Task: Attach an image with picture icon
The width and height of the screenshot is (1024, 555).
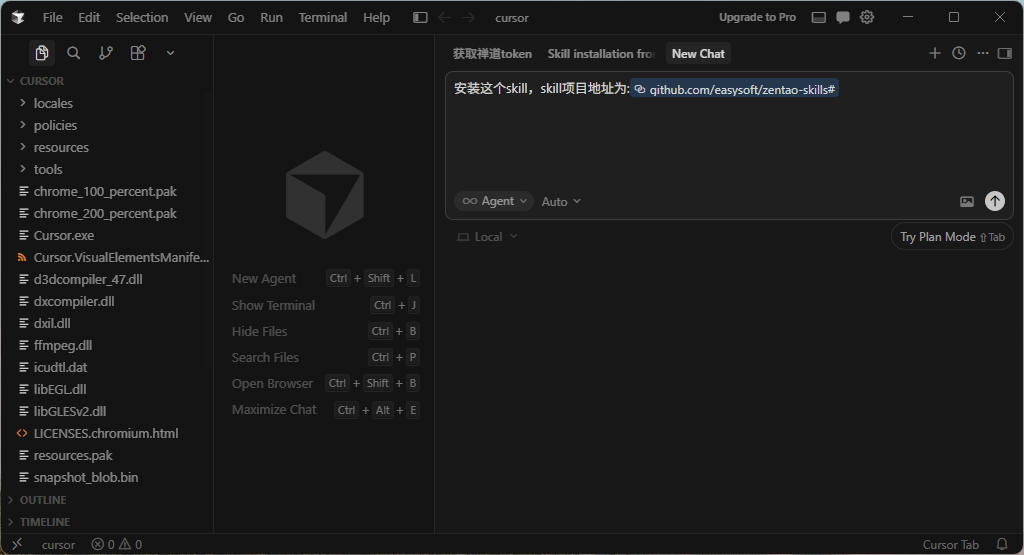Action: [967, 201]
